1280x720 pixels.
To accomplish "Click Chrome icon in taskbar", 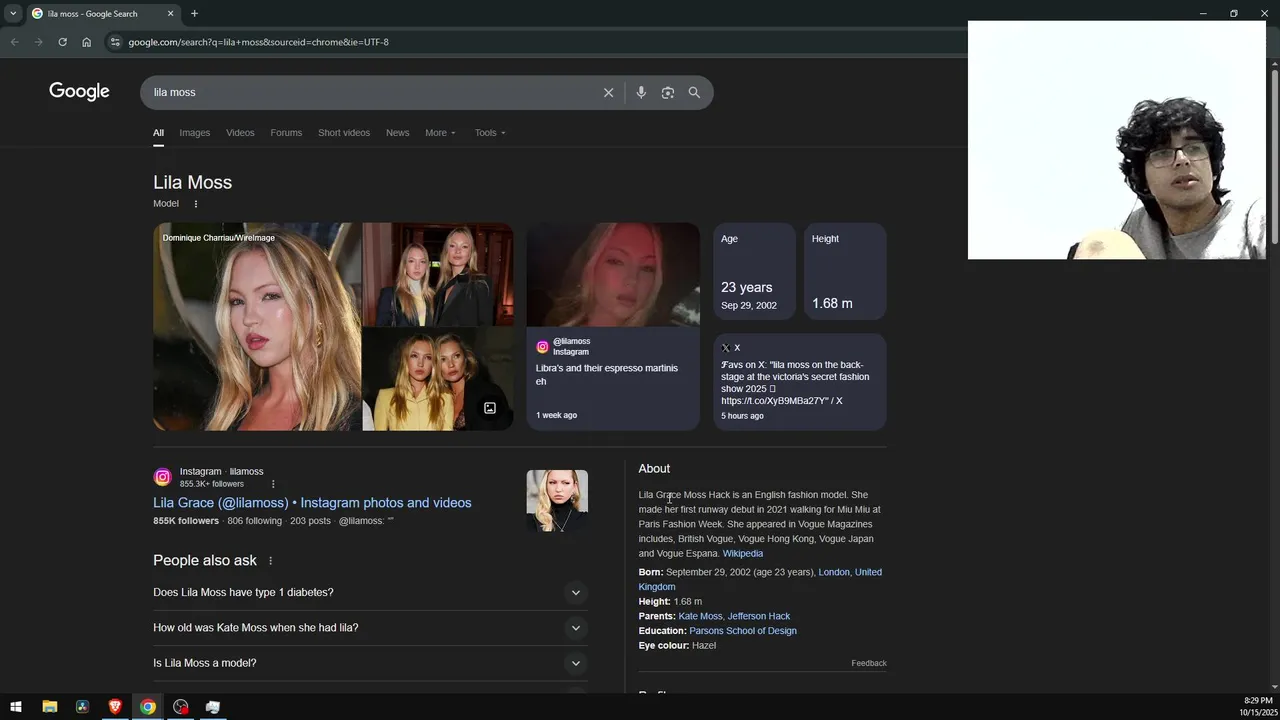I will 148,707.
